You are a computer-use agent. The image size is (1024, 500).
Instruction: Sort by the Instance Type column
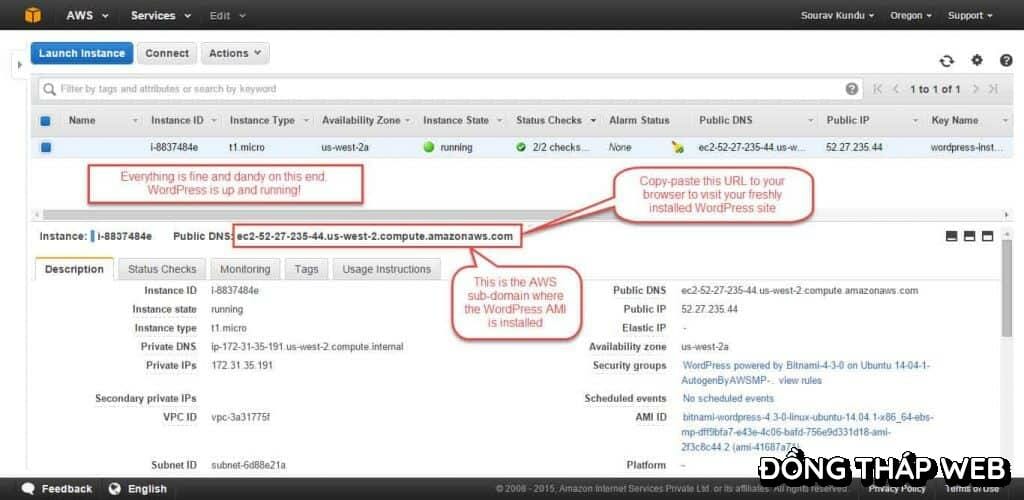point(262,120)
